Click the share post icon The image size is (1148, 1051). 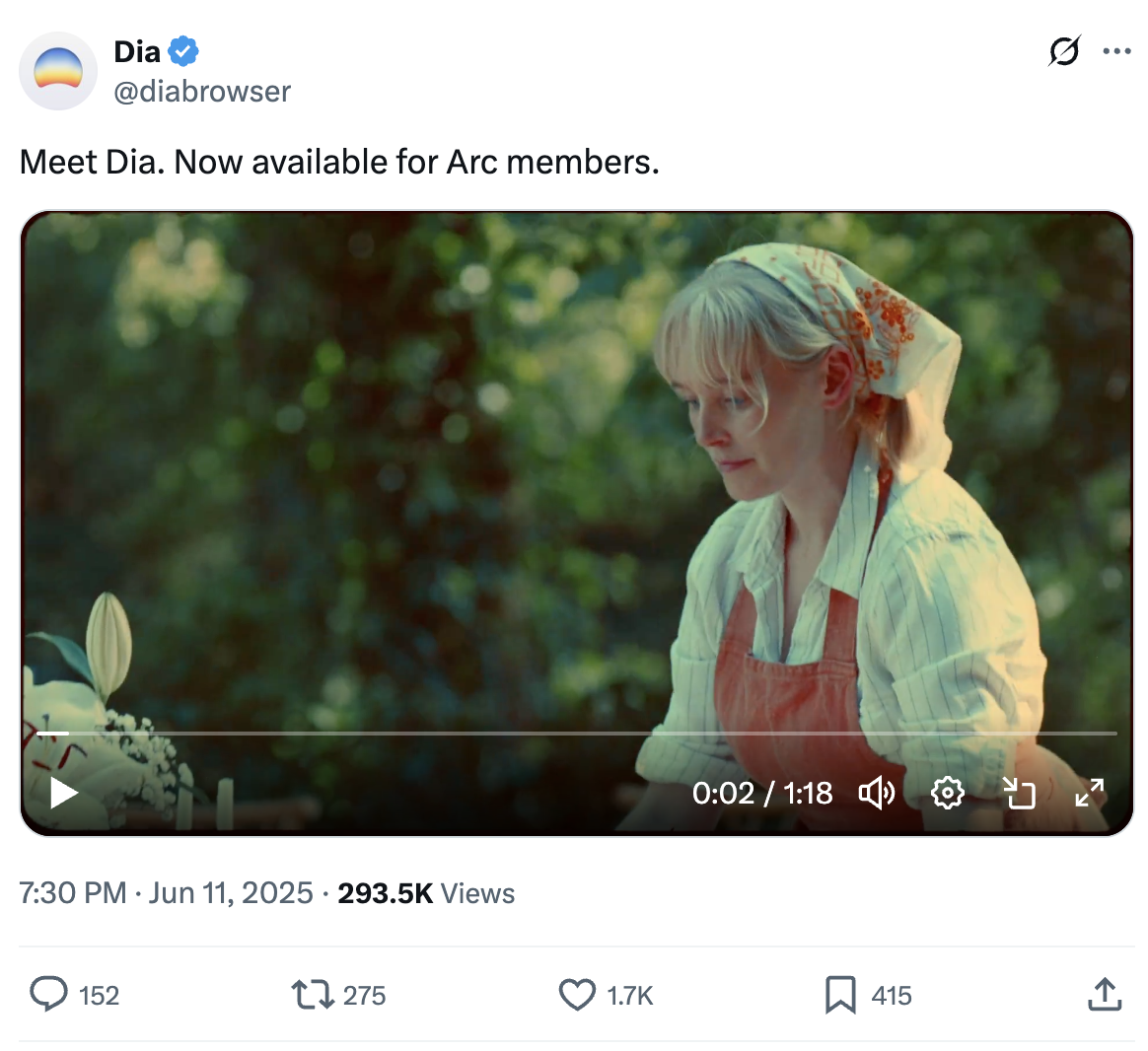tap(1105, 995)
